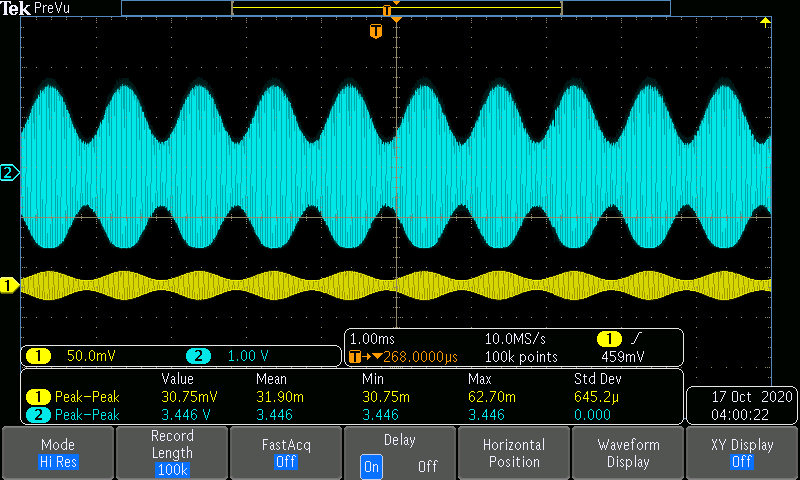Click the channel 1 ground marker on left edge

coord(9,285)
